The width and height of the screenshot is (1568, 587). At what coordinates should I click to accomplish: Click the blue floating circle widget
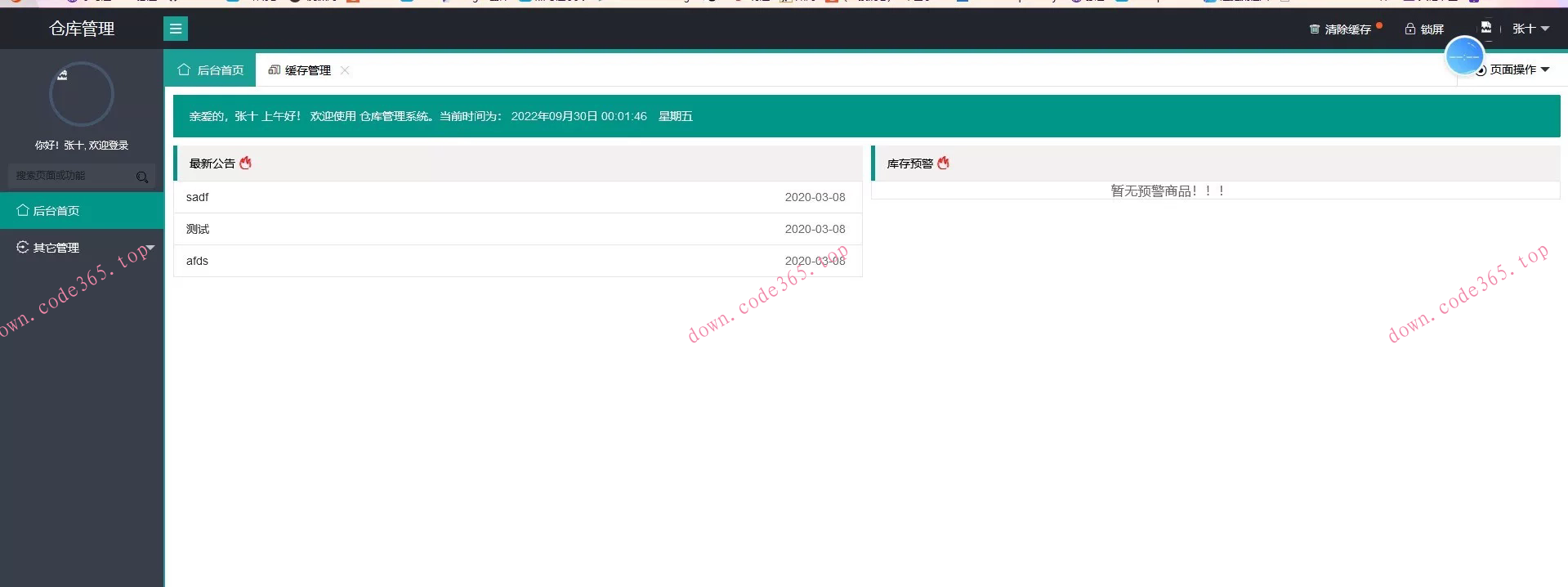1463,56
